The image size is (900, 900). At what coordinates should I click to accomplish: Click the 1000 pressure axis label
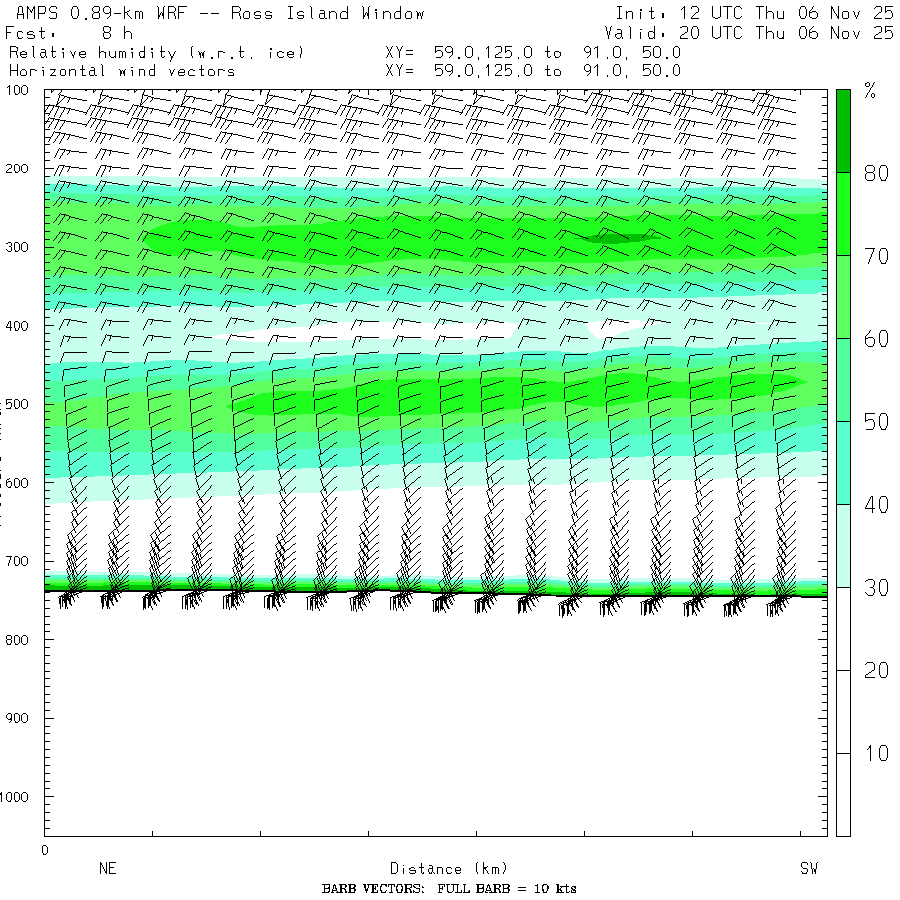click(x=14, y=797)
